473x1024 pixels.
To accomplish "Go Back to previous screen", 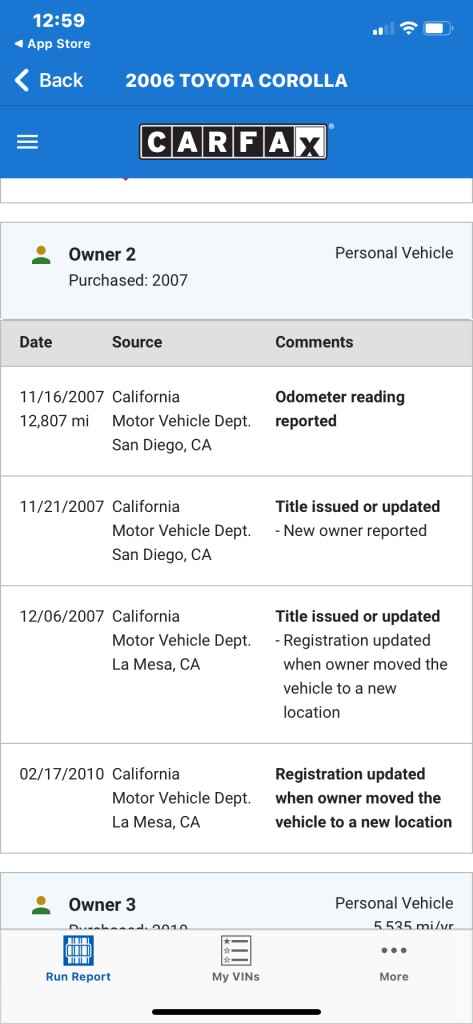I will pyautogui.click(x=49, y=80).
